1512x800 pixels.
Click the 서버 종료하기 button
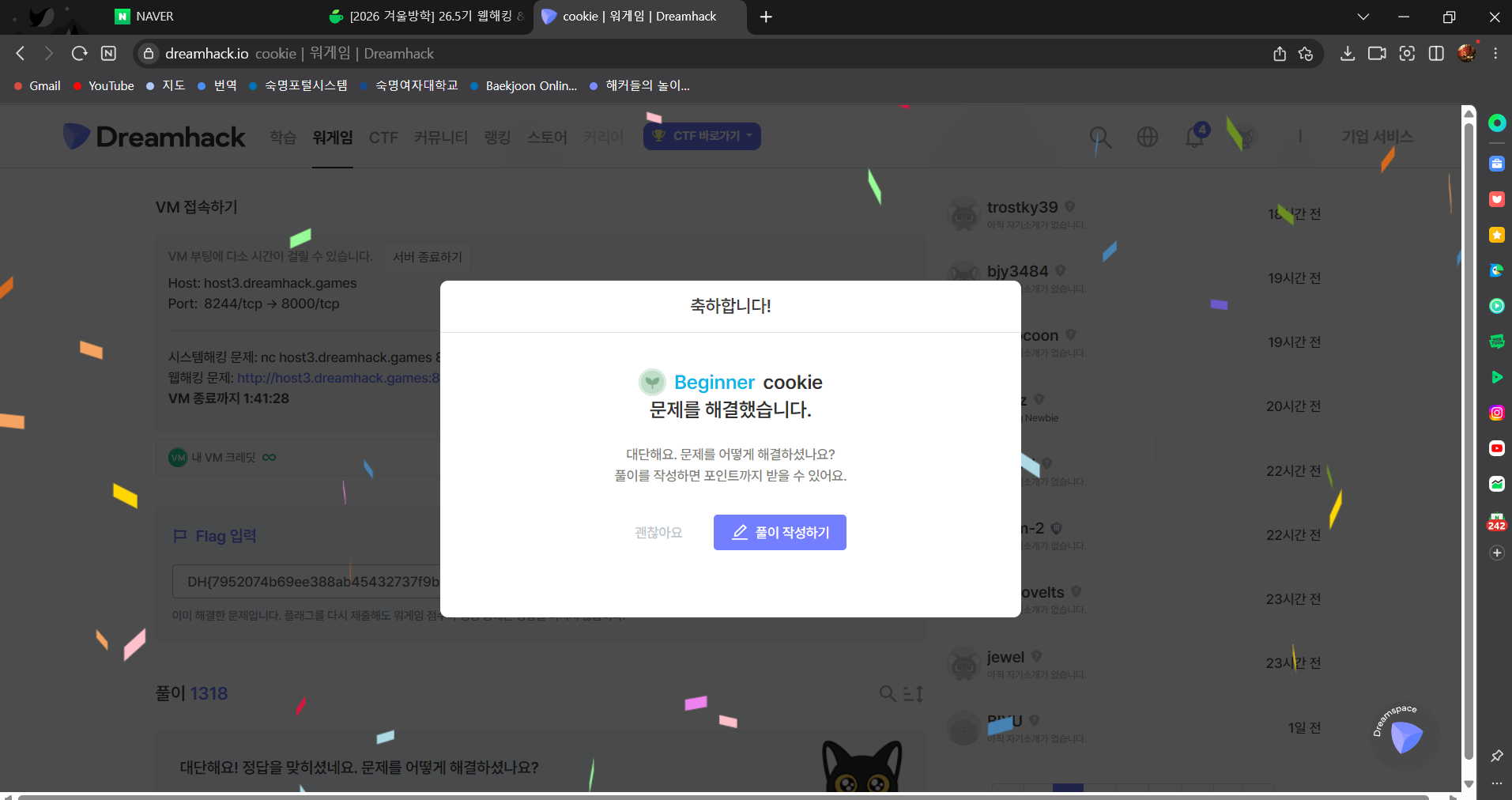coord(427,256)
